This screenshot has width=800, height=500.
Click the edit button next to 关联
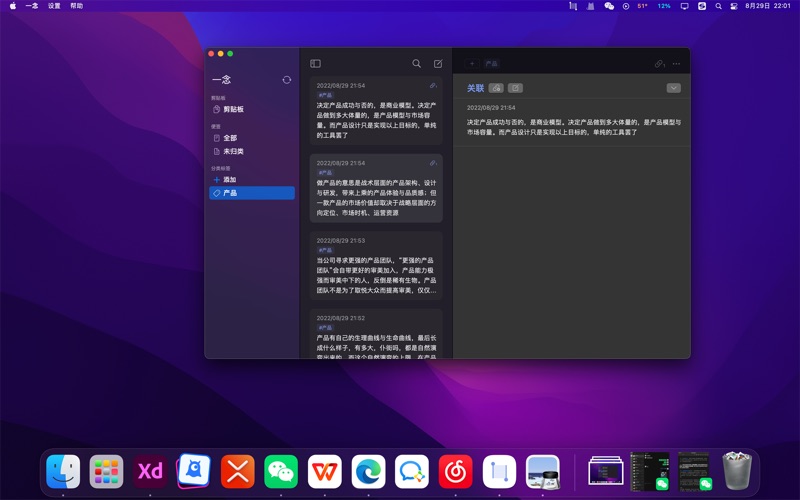click(515, 88)
